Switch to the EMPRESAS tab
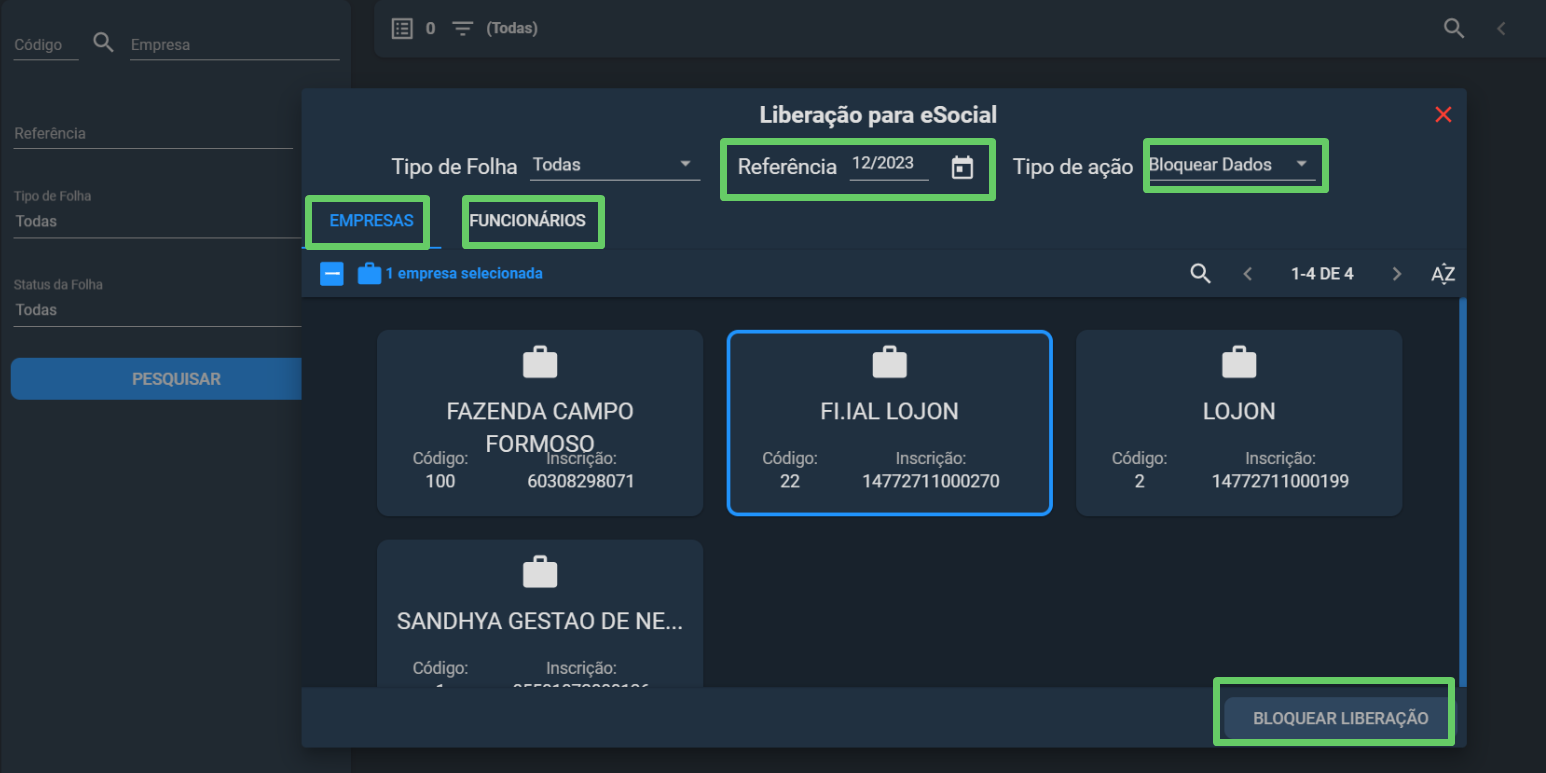This screenshot has width=1546, height=773. click(x=371, y=221)
